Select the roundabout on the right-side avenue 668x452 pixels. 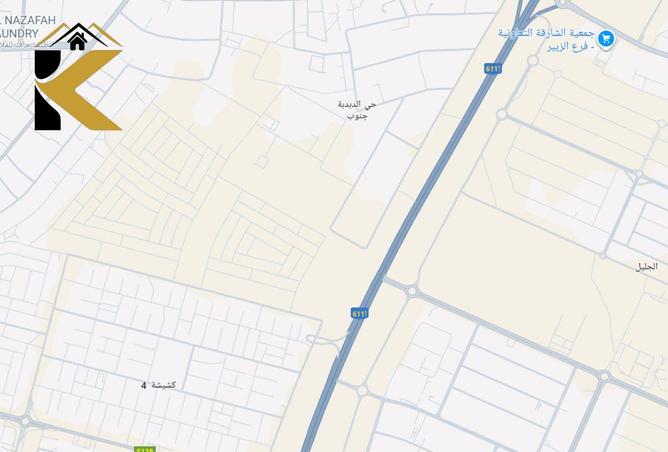(x=604, y=376)
